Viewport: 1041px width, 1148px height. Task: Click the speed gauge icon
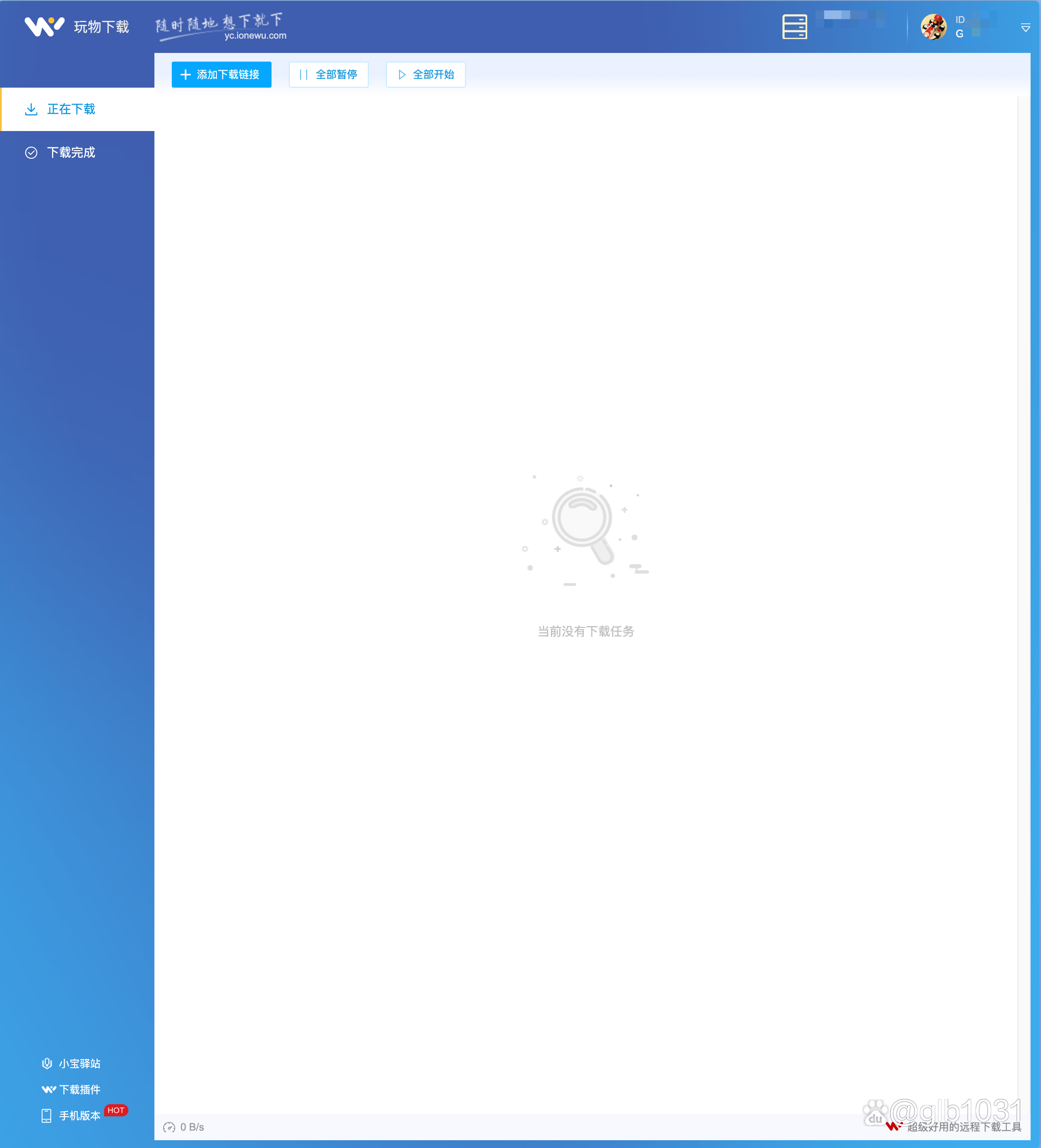pyautogui.click(x=169, y=1127)
